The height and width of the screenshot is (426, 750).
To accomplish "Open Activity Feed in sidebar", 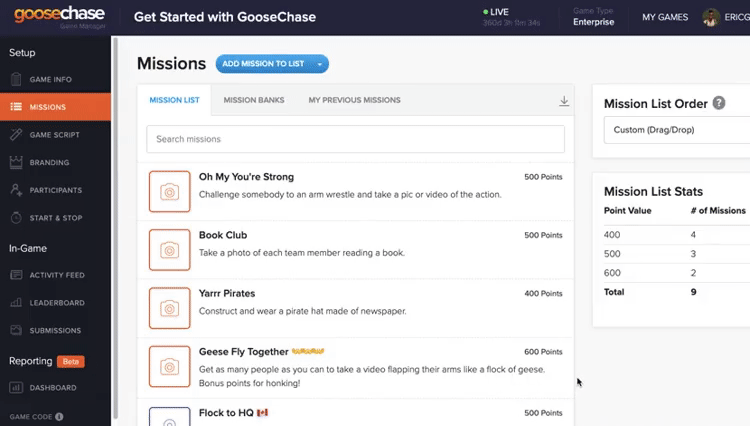I will [x=55, y=275].
